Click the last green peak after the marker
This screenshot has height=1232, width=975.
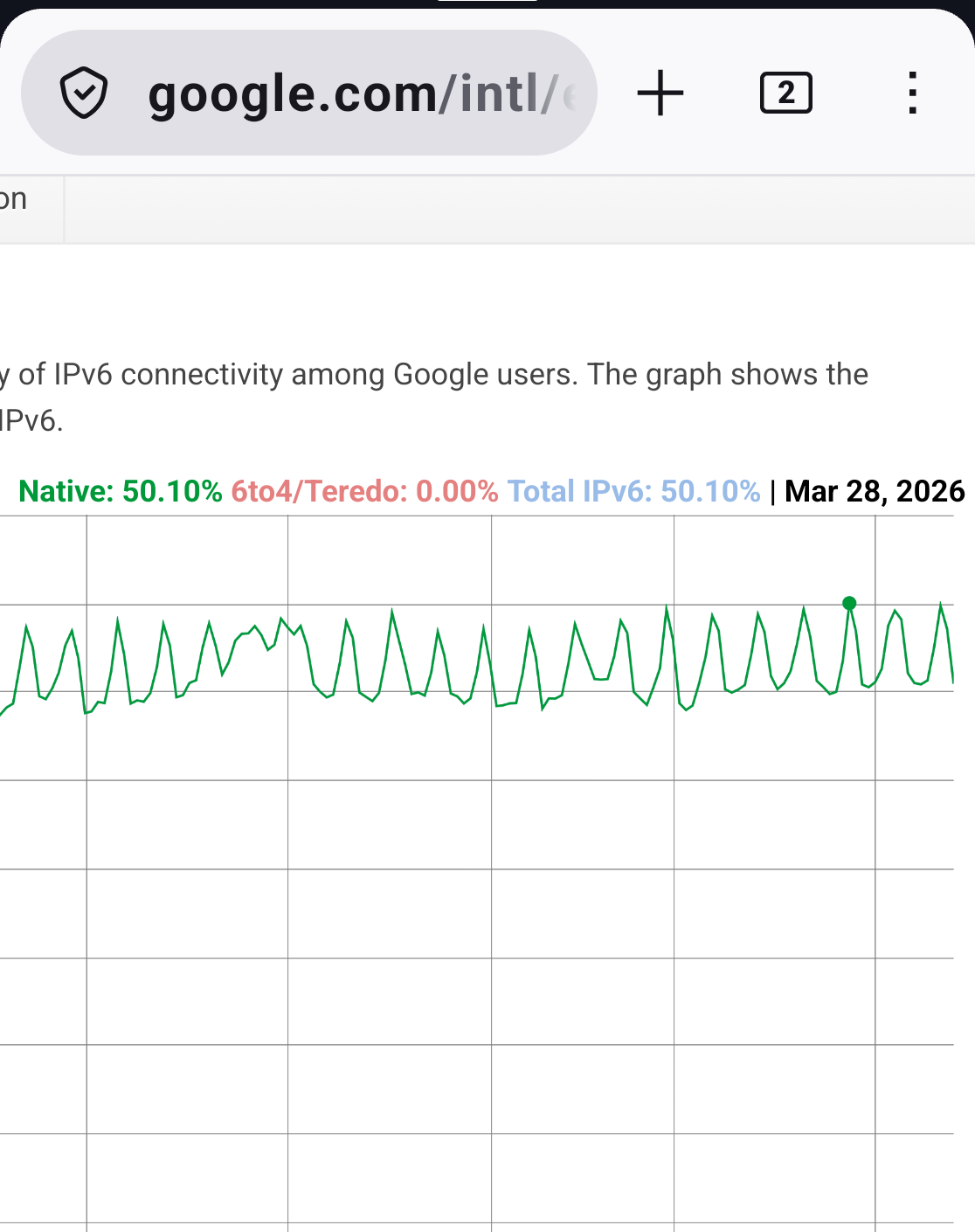pos(941,603)
